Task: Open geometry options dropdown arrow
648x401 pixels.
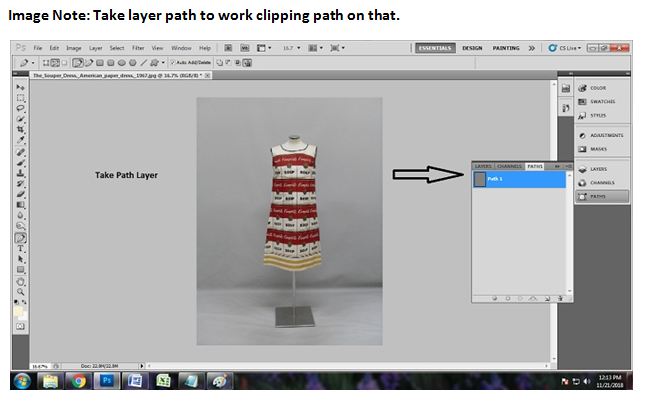Action: (x=163, y=63)
